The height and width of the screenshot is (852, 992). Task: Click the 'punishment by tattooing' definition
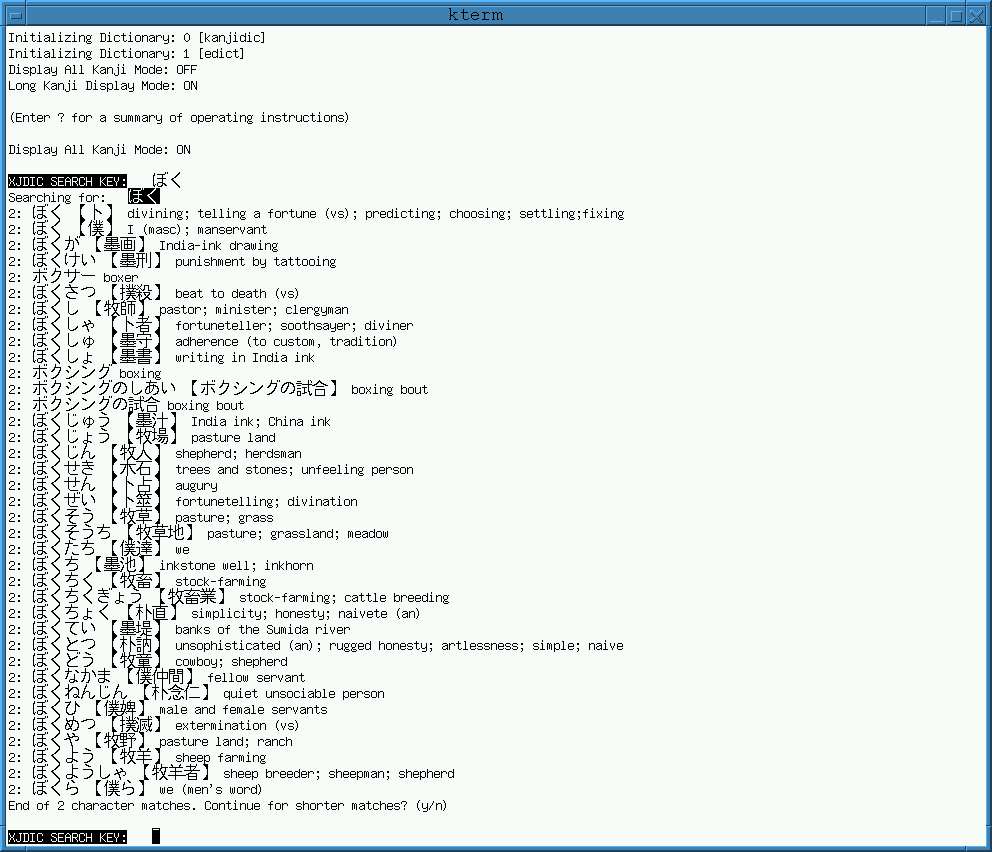tap(255, 262)
